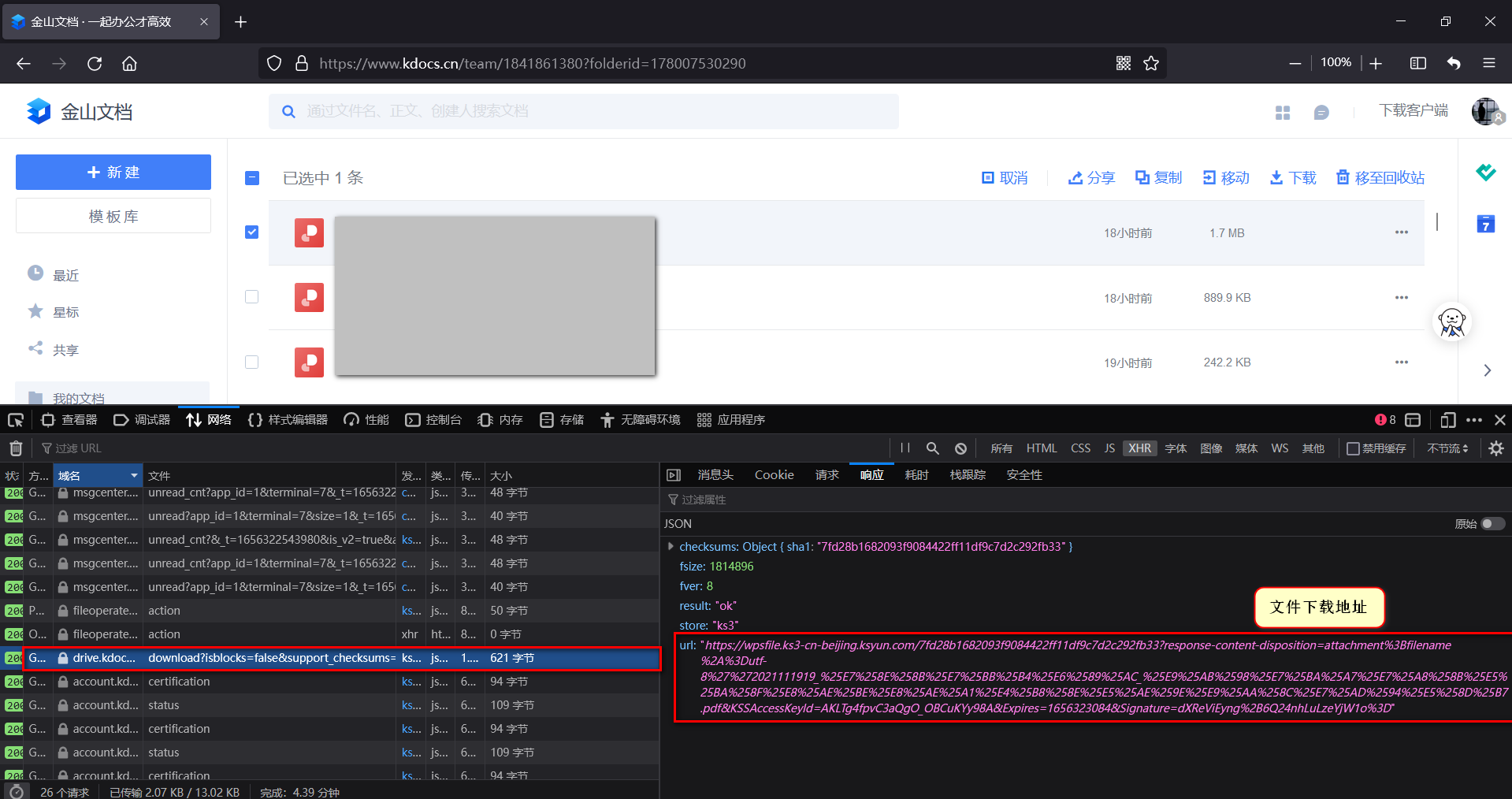The image size is (1512, 799).
Task: Collapse the request details pane toggle
Action: tap(673, 475)
